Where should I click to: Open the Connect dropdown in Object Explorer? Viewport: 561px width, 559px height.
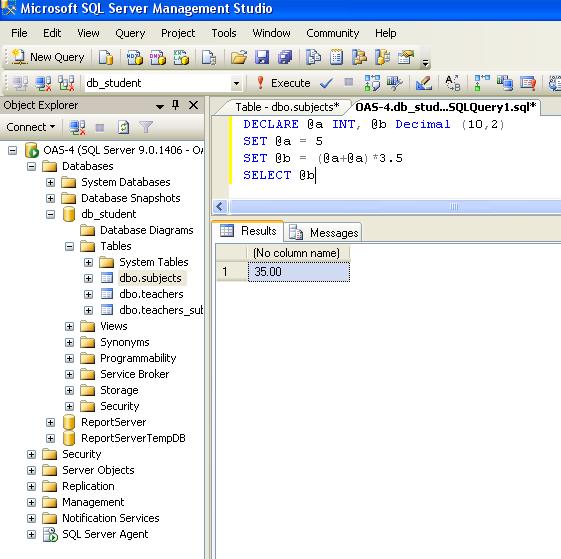tap(31, 127)
